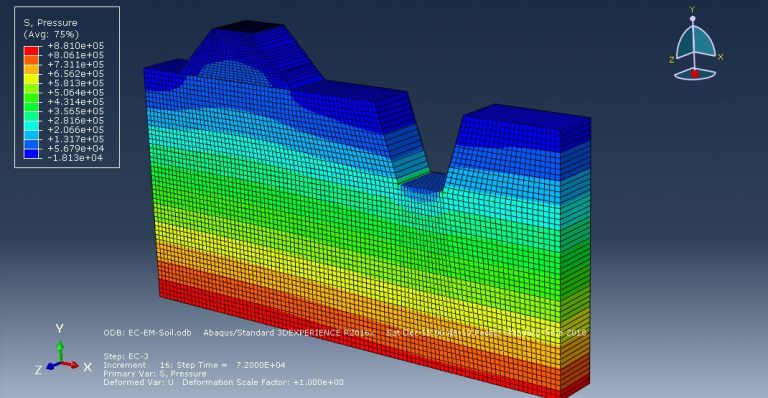768x398 pixels.
Task: Click the Y axis handle of view compass
Action: pos(693,19)
